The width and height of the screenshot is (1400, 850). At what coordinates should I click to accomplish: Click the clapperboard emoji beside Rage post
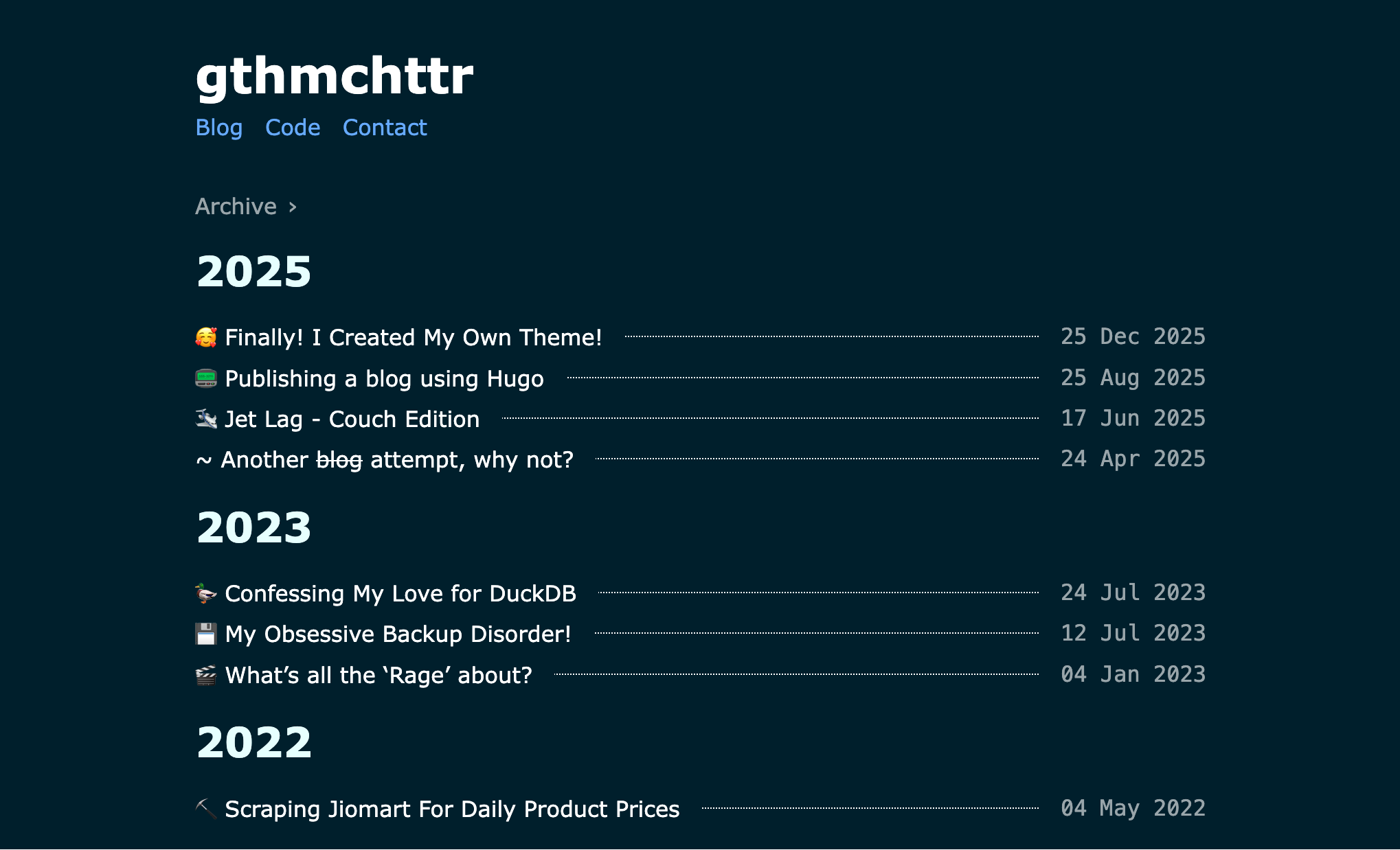pos(206,675)
